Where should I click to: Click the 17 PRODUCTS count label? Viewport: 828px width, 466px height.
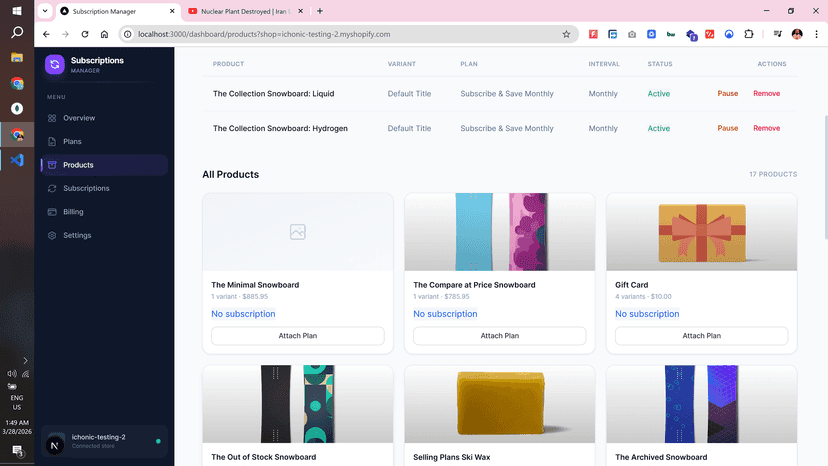pyautogui.click(x=773, y=174)
